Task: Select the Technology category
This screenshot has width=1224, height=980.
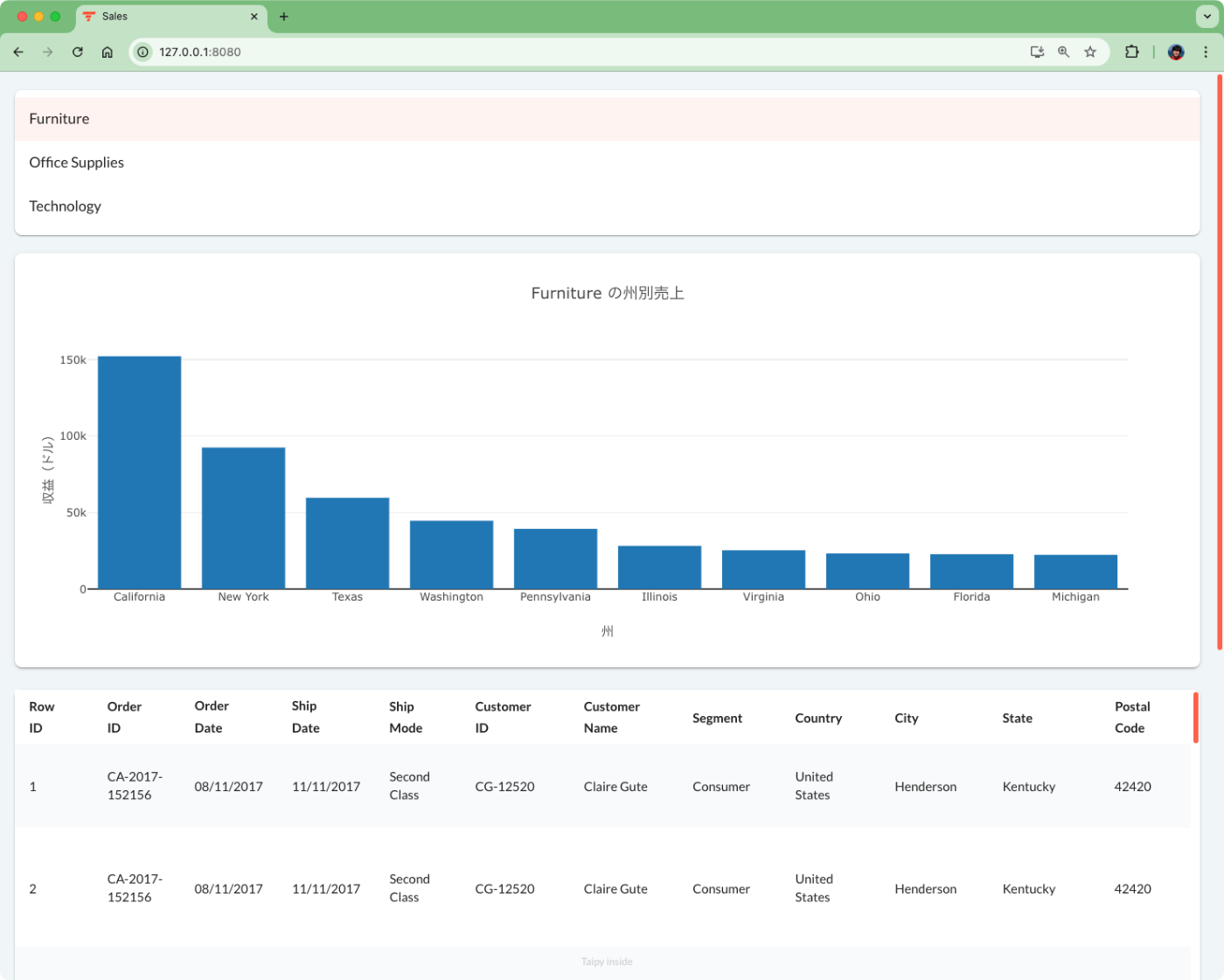Action: tap(607, 206)
